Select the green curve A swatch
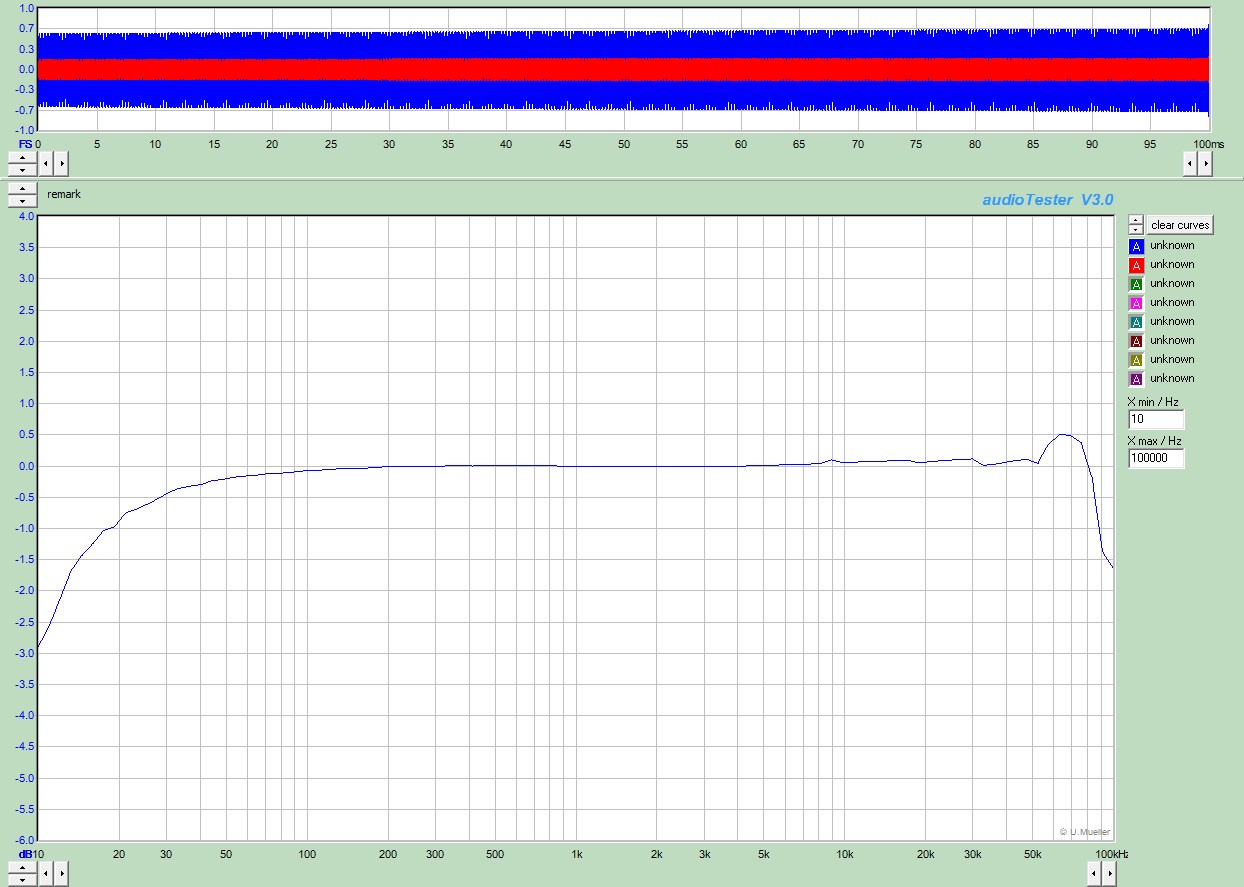 [1136, 284]
